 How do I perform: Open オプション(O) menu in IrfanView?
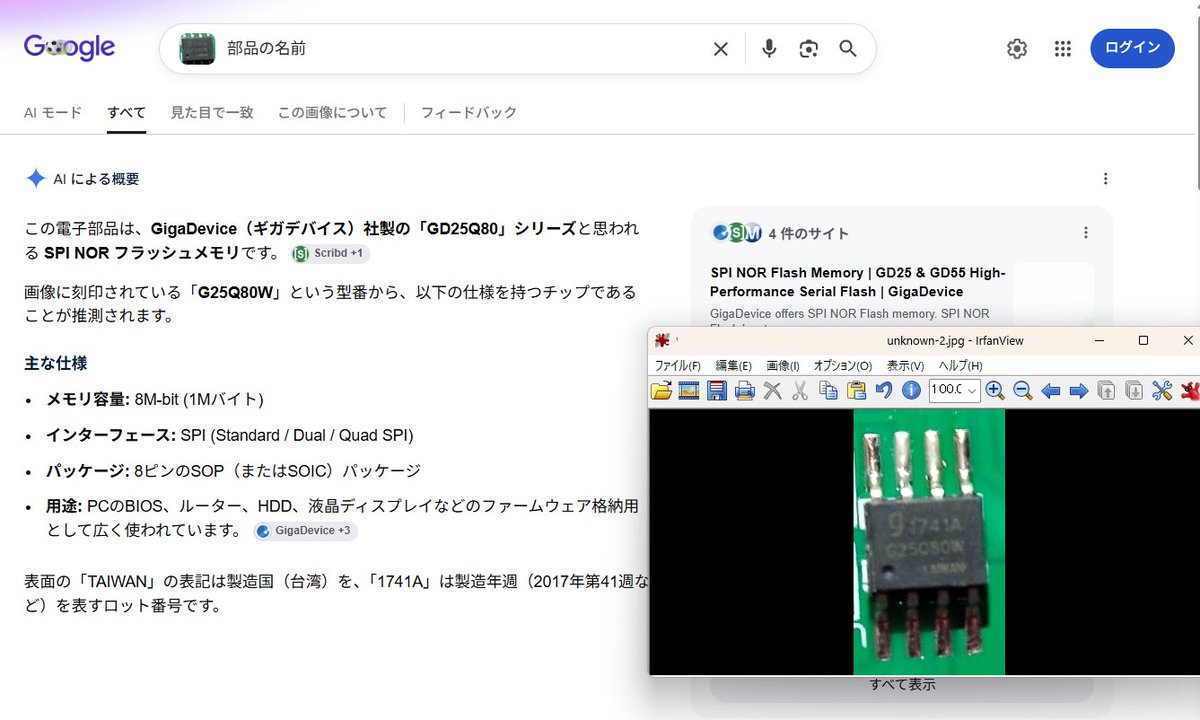(x=842, y=366)
